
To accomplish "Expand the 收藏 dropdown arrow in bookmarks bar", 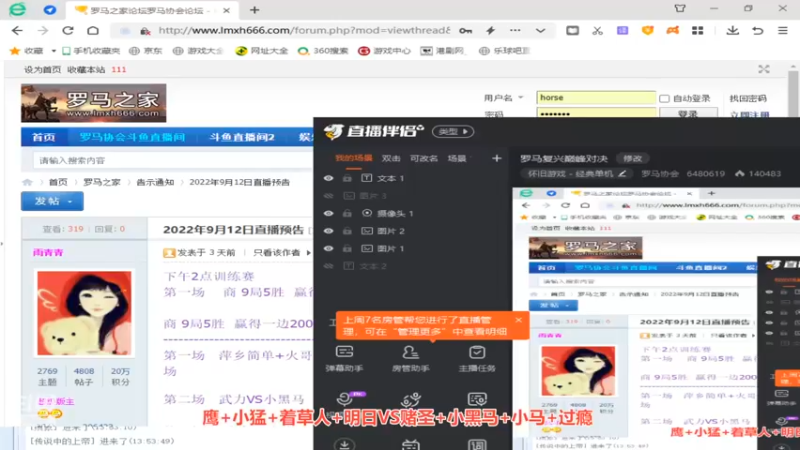I will (x=53, y=51).
